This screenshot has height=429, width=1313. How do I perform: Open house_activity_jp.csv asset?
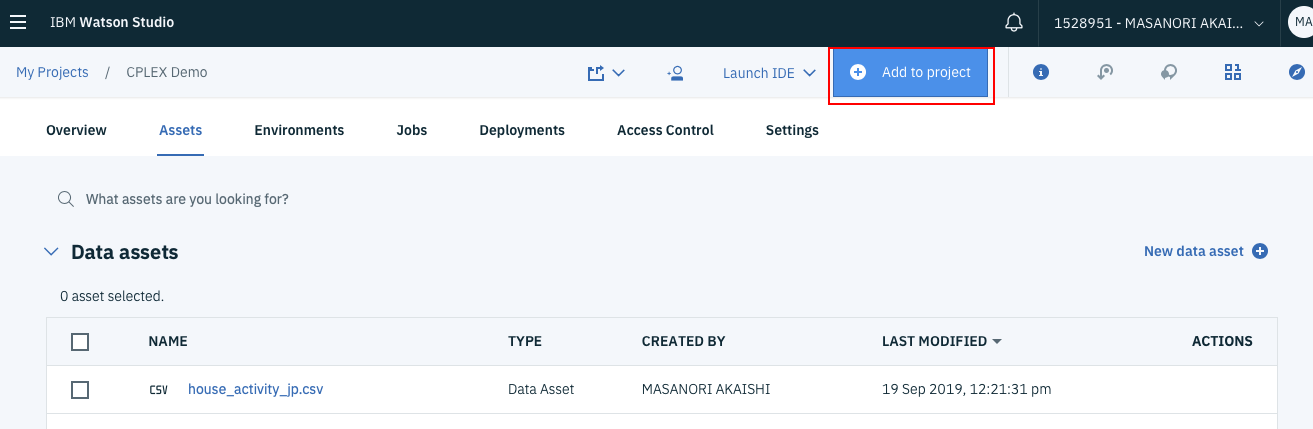[255, 389]
